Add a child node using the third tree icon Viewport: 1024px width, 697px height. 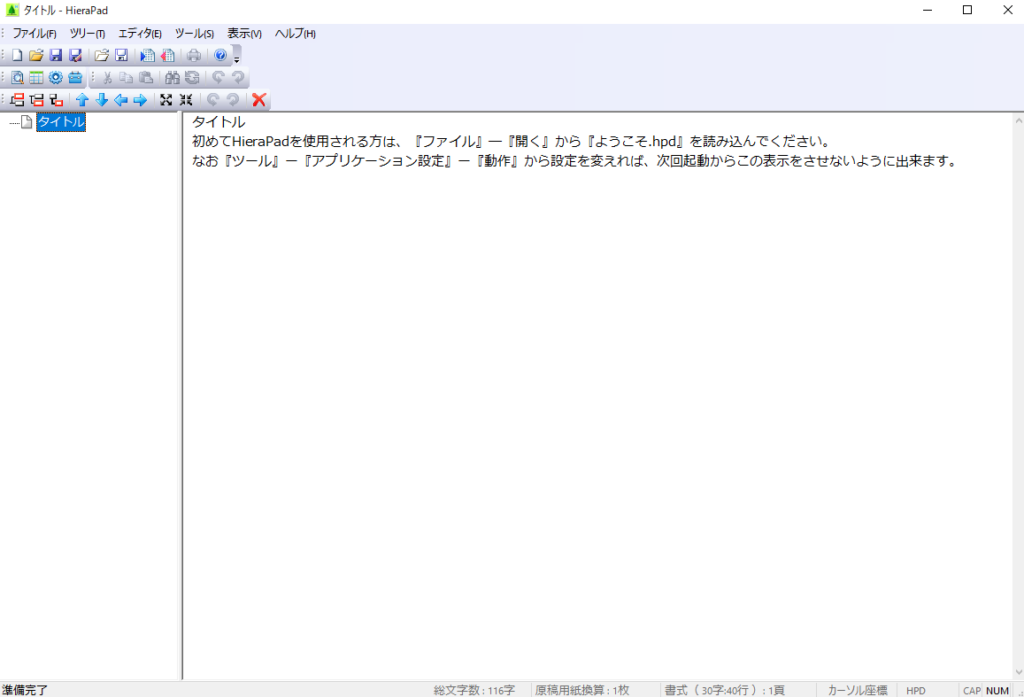(x=56, y=100)
